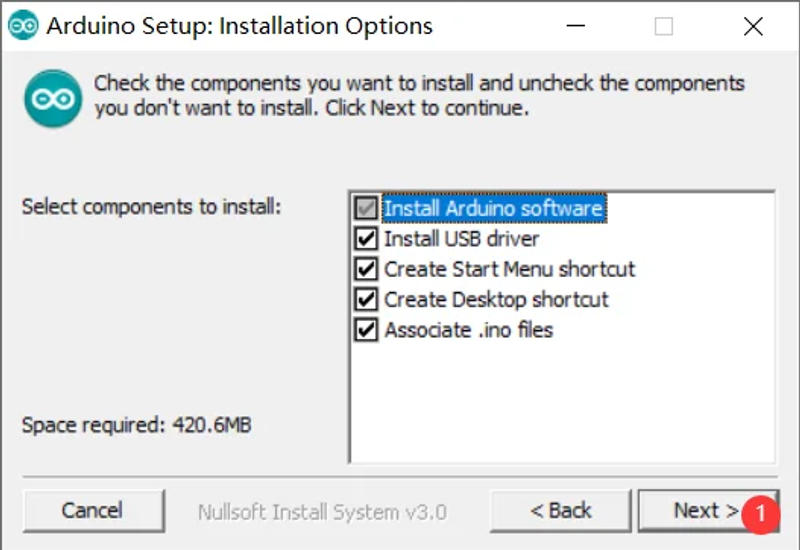Click the grayed-out maximize window button

[x=664, y=27]
